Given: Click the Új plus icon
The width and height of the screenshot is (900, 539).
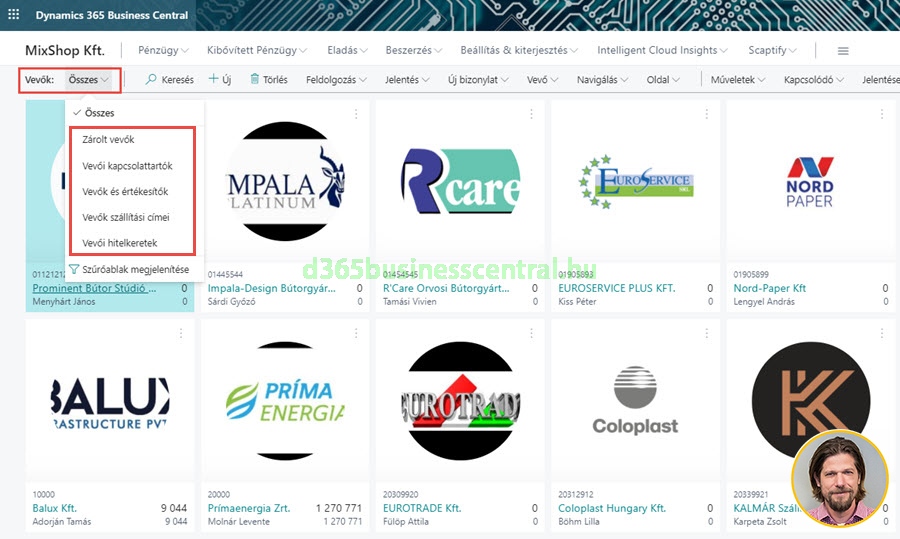Looking at the screenshot, I should (213, 79).
